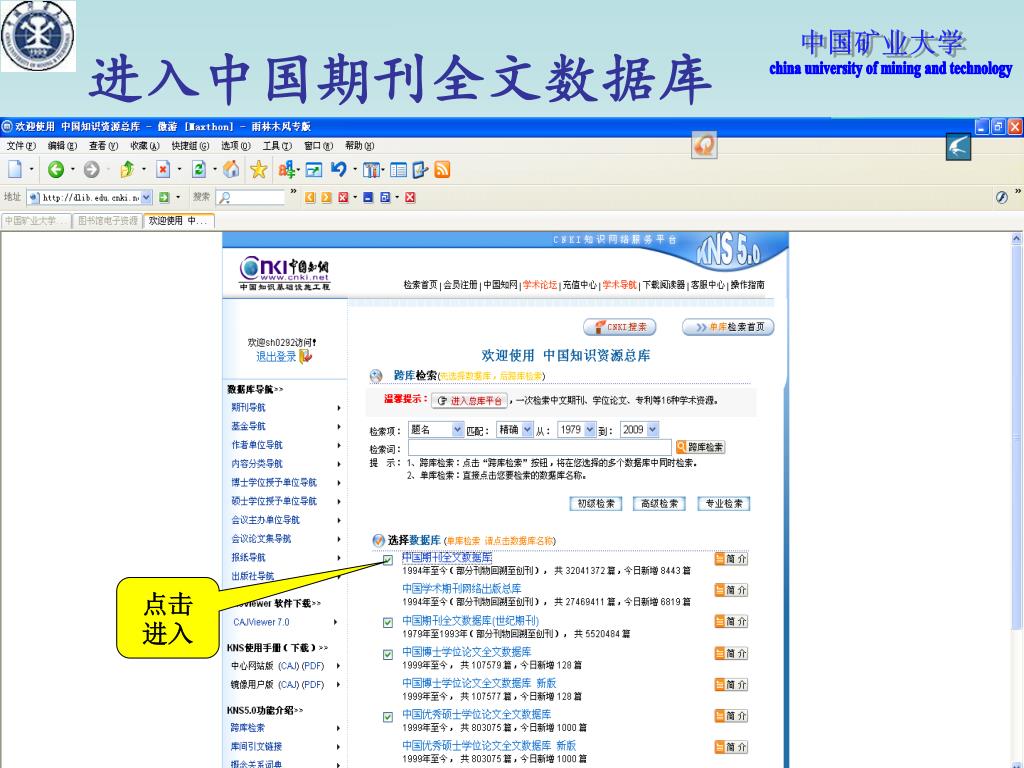Click in the 检索词 input field
The image size is (1024, 768).
click(539, 447)
